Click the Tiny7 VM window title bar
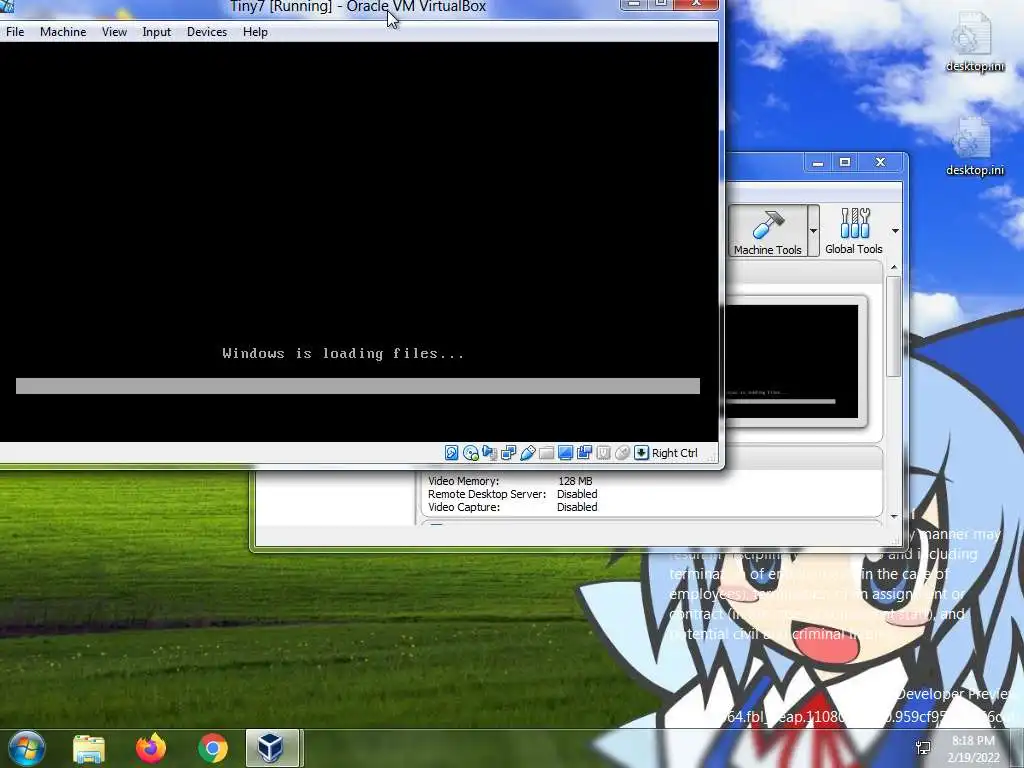This screenshot has width=1024, height=768. tap(358, 7)
